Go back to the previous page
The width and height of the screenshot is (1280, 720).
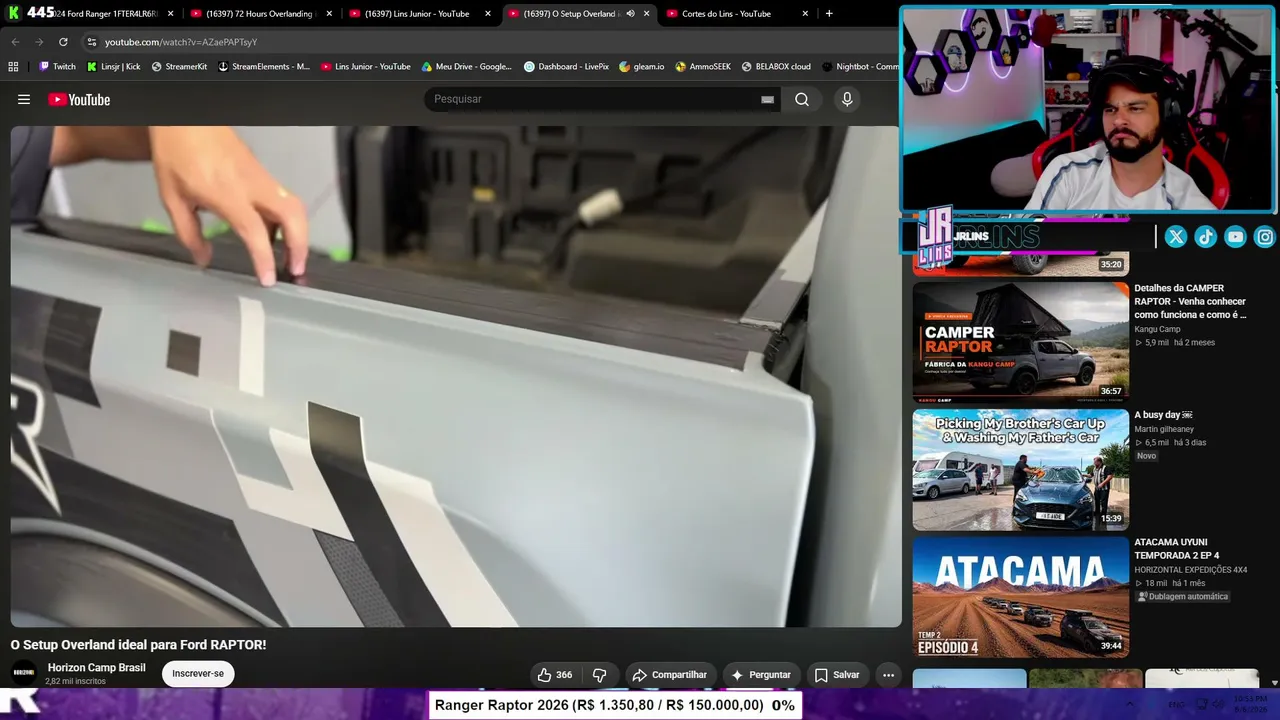15,42
